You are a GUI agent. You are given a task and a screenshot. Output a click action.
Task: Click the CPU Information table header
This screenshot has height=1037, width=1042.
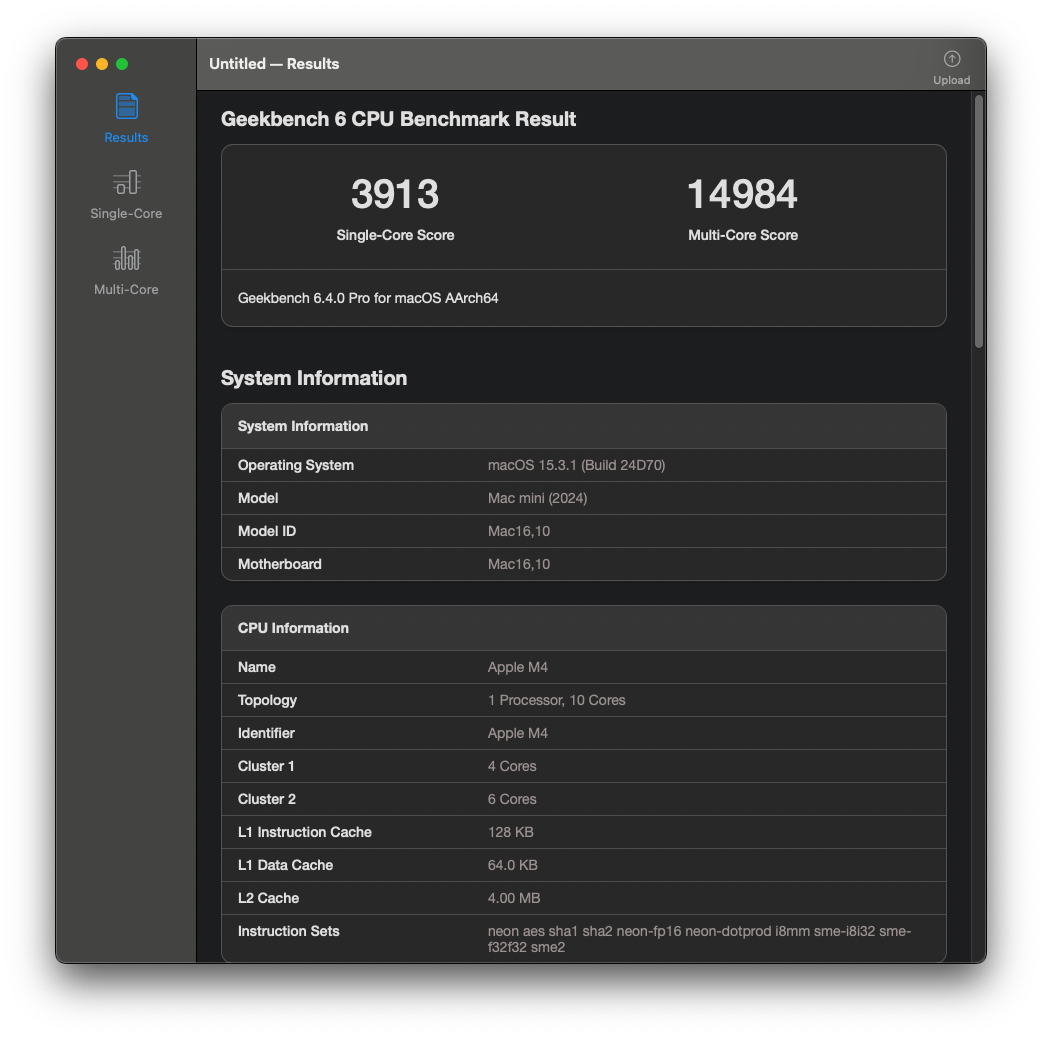[293, 628]
